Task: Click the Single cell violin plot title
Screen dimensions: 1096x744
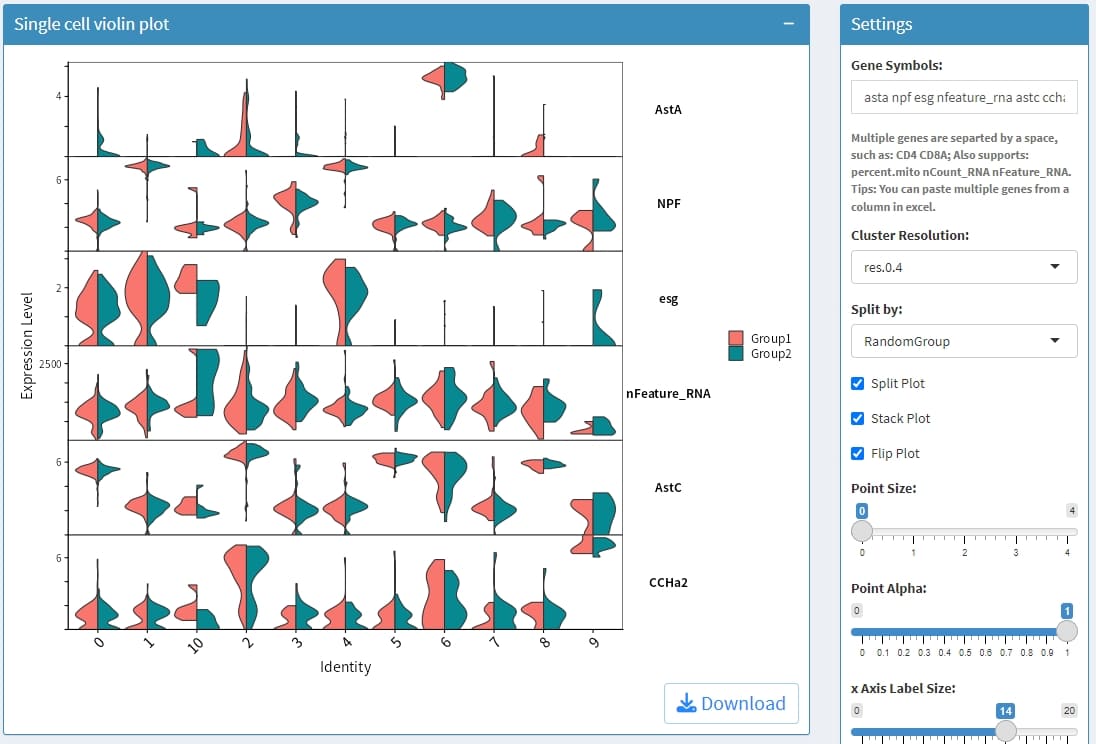Action: tap(92, 24)
